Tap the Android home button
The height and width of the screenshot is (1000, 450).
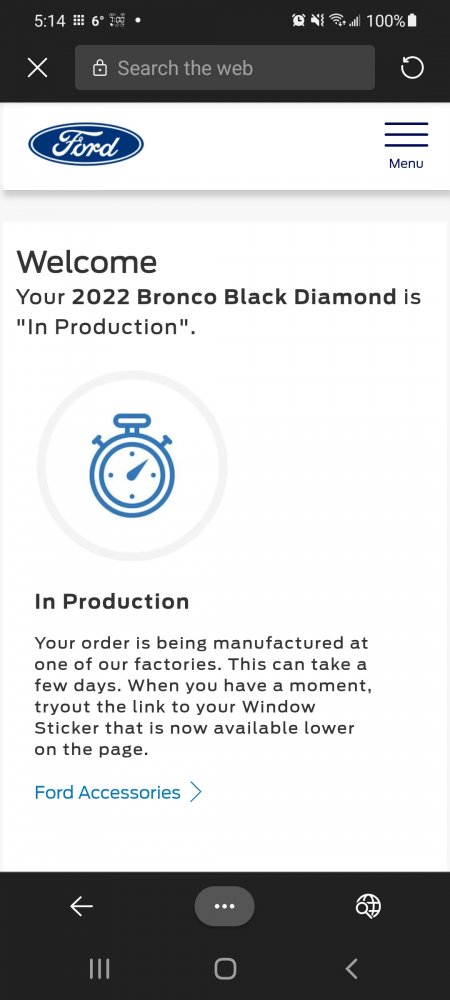(225, 969)
